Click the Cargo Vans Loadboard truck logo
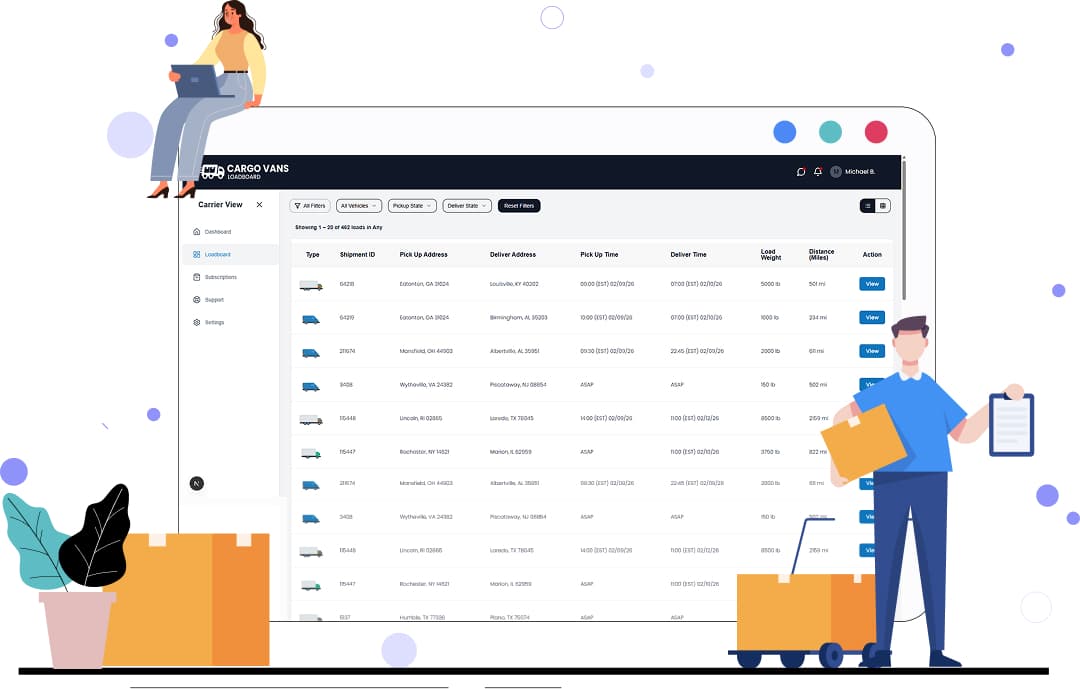The width and height of the screenshot is (1080, 689). [213, 172]
